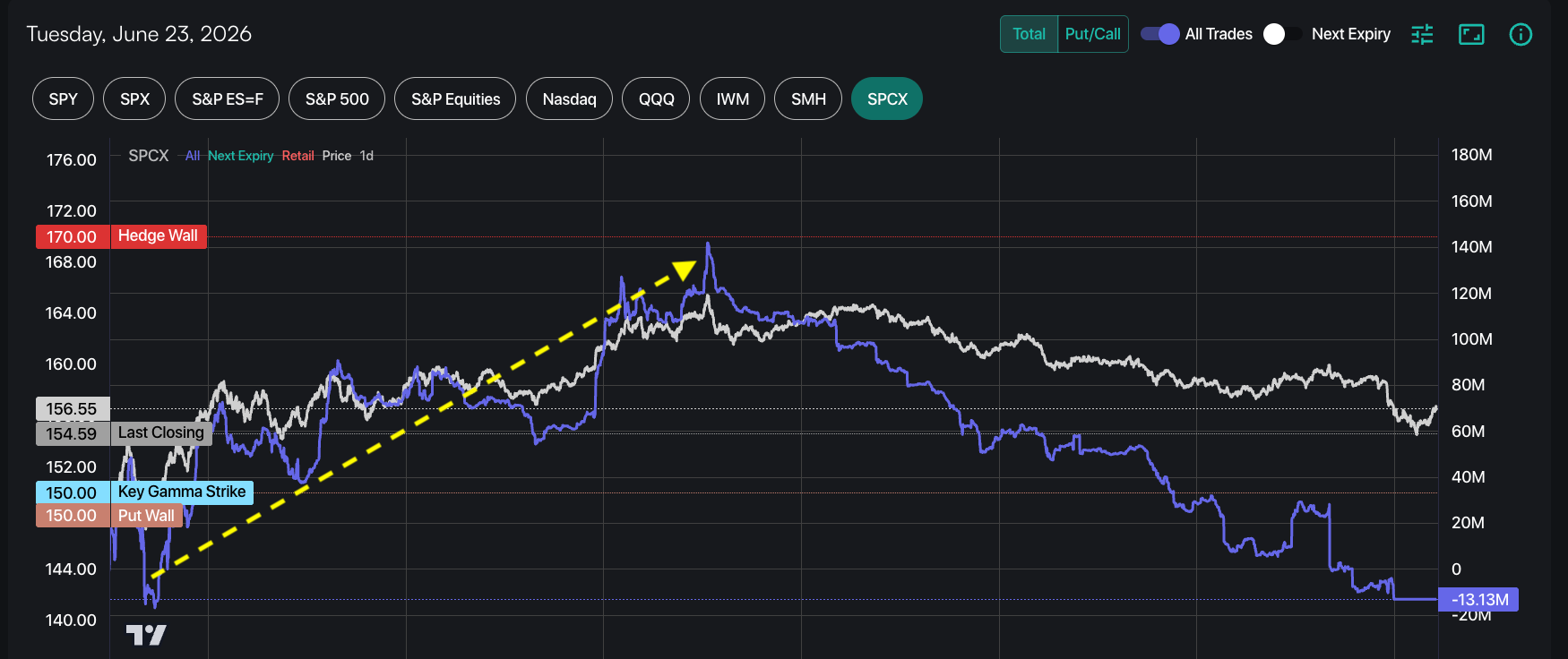Click the 150.00 Key Gamma Strike price tag
1568x659 pixels.
click(73, 492)
